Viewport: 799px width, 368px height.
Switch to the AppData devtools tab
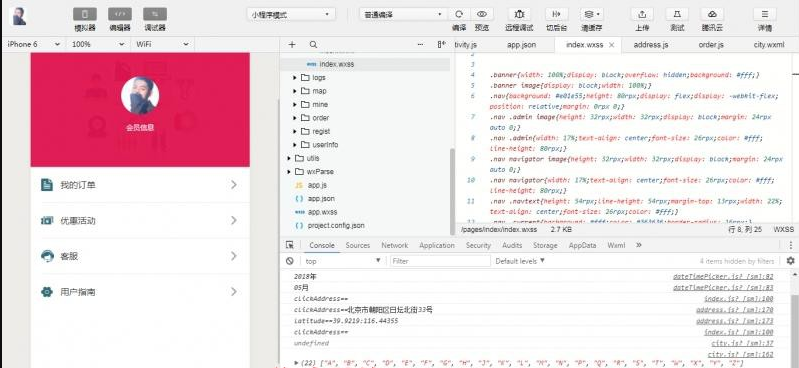pos(582,245)
